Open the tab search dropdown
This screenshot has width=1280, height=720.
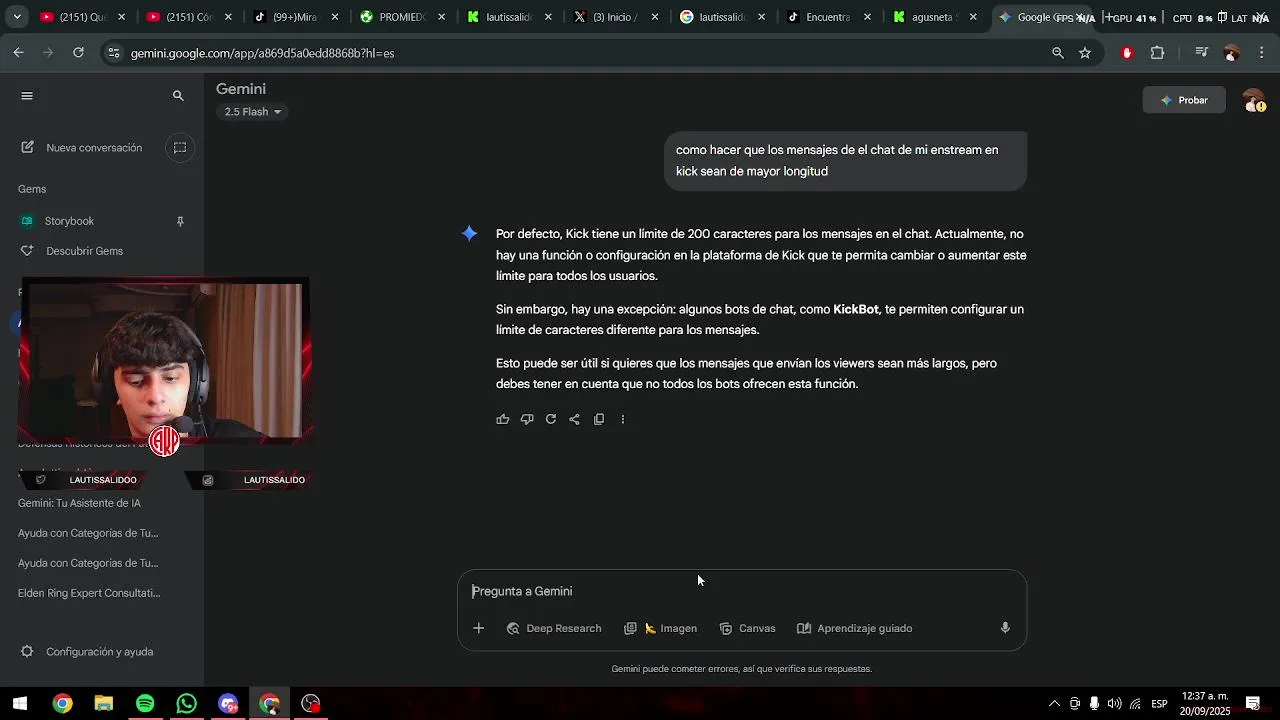(17, 17)
